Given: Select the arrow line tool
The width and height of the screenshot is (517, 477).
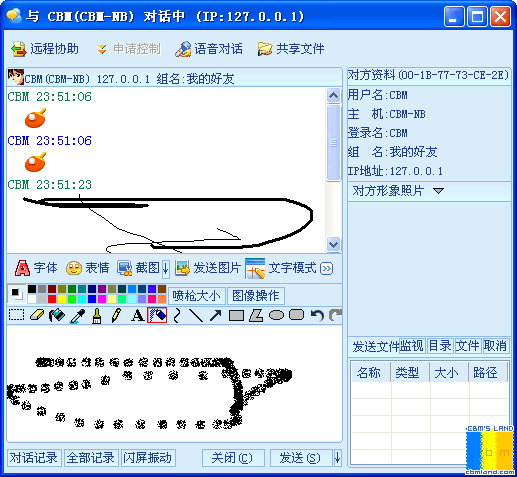Looking at the screenshot, I should [x=216, y=315].
